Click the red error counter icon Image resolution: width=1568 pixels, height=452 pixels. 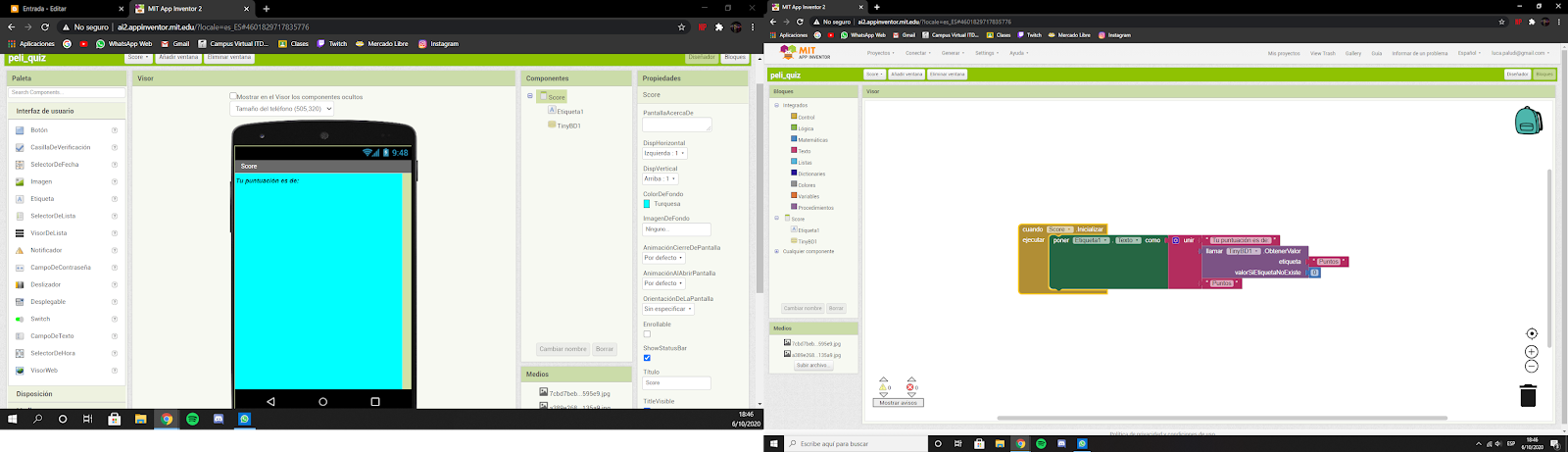[x=910, y=387]
